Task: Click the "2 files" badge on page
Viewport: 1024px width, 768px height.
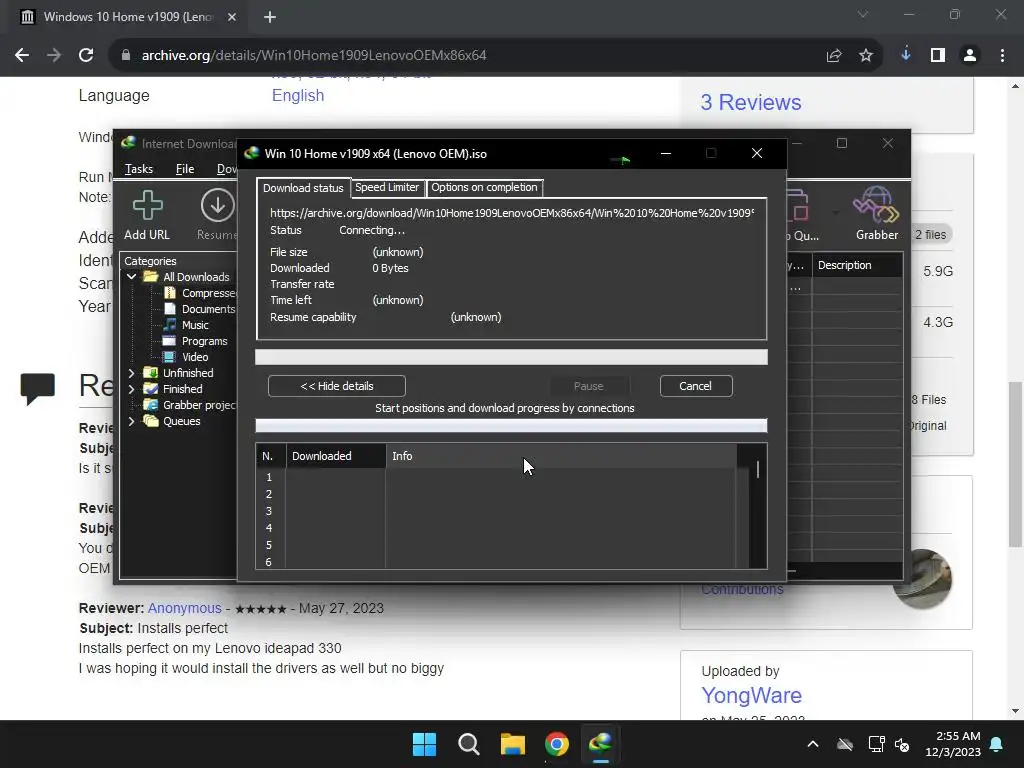Action: click(x=931, y=234)
